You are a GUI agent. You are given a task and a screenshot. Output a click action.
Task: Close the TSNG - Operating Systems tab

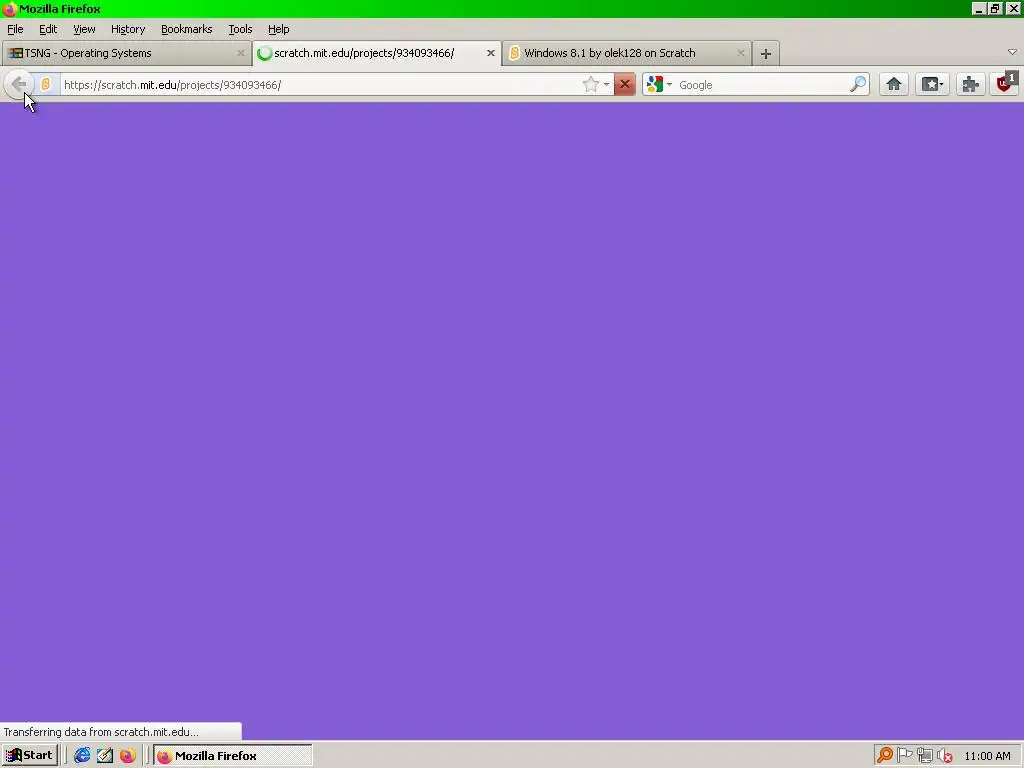(x=240, y=53)
